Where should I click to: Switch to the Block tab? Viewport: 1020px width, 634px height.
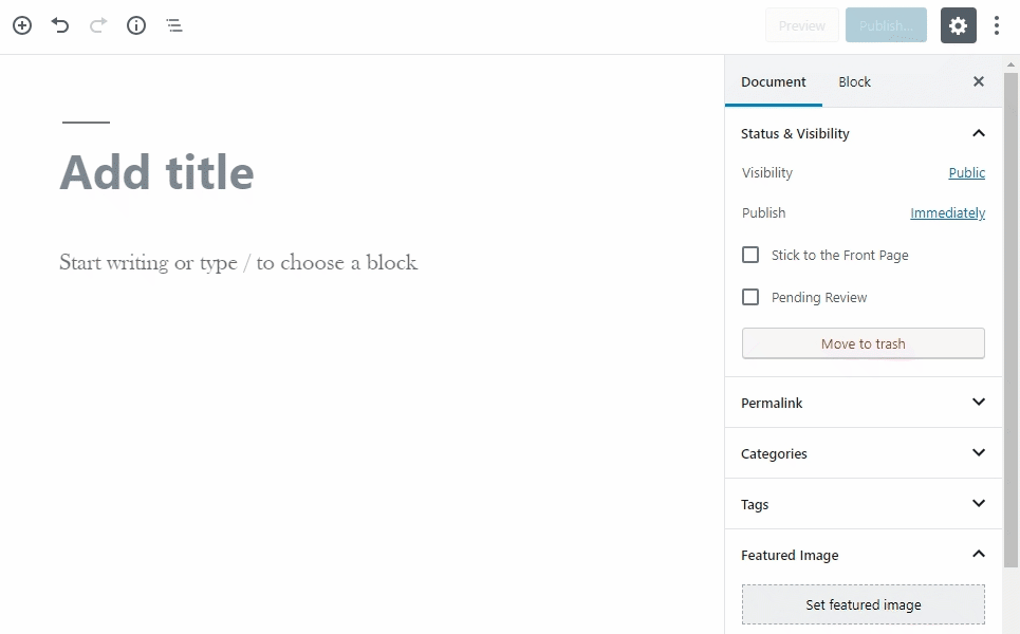[854, 82]
